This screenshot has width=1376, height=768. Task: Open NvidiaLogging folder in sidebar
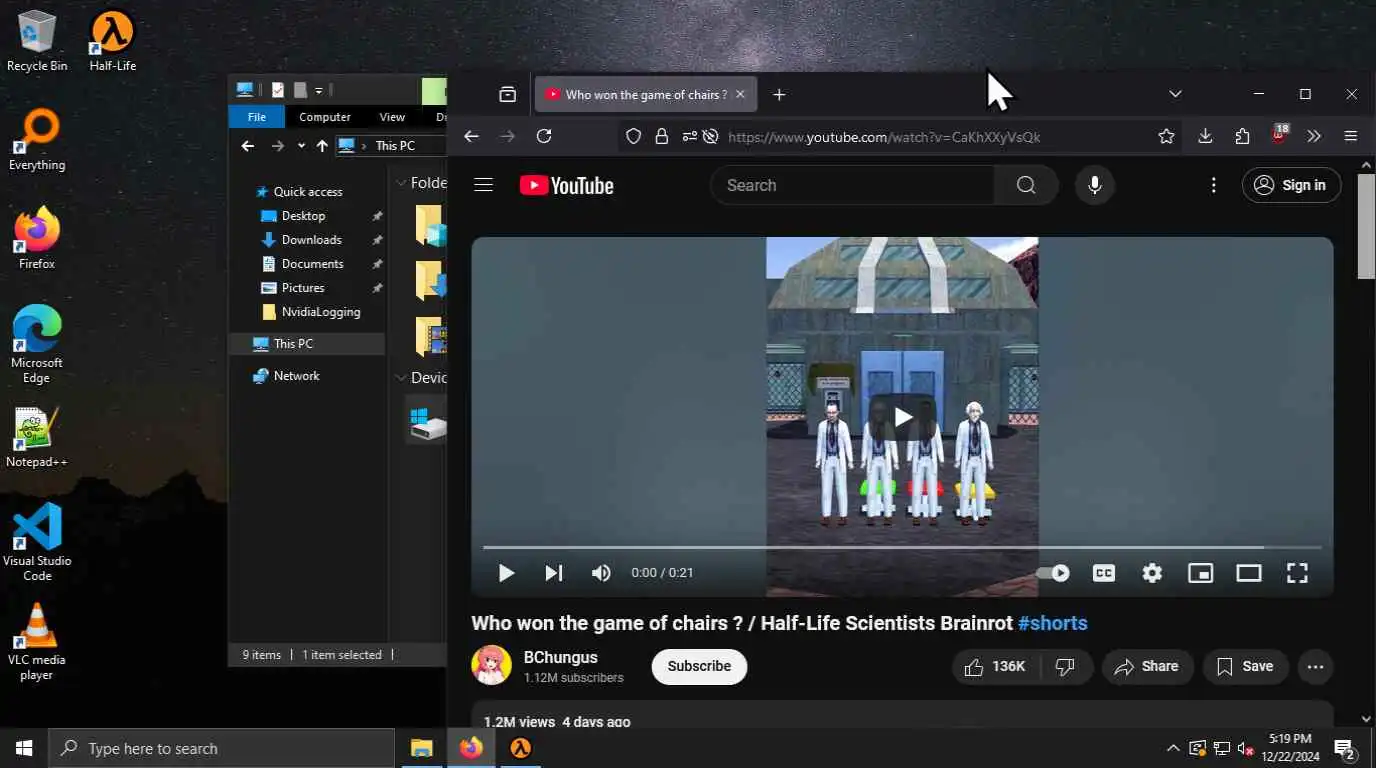pyautogui.click(x=320, y=312)
